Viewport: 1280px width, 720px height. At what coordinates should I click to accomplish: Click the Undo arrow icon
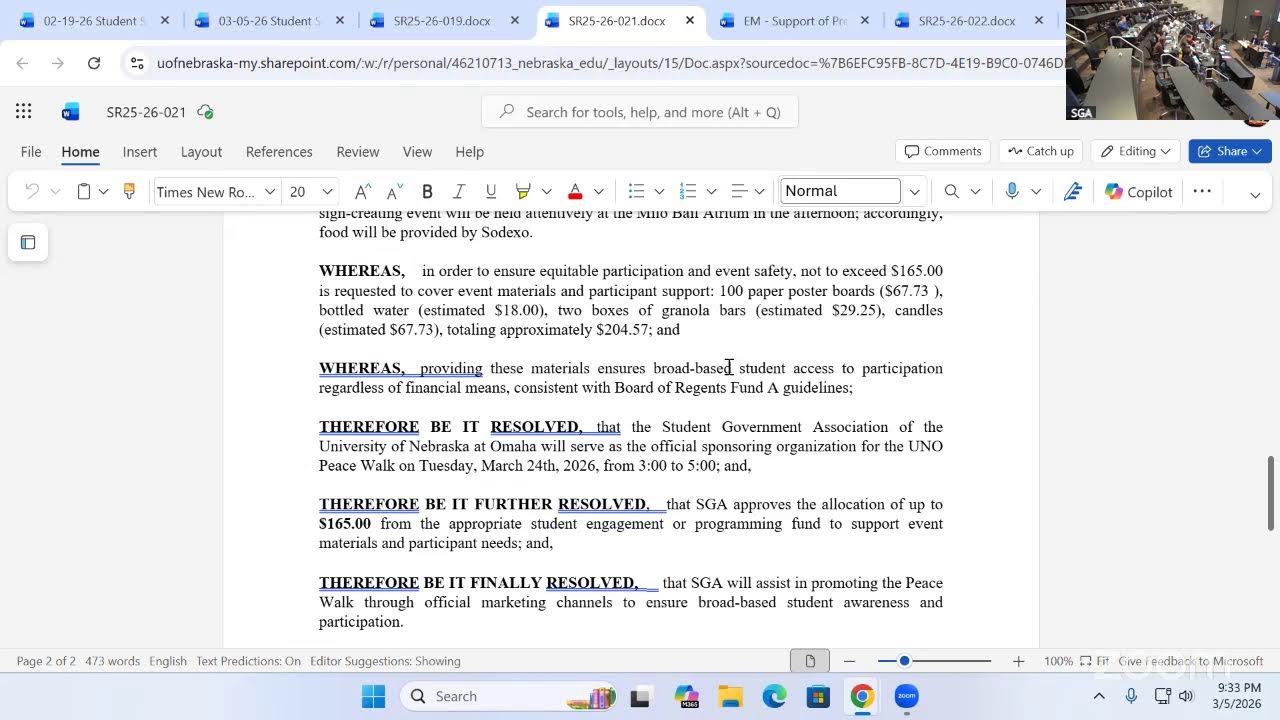(32, 191)
